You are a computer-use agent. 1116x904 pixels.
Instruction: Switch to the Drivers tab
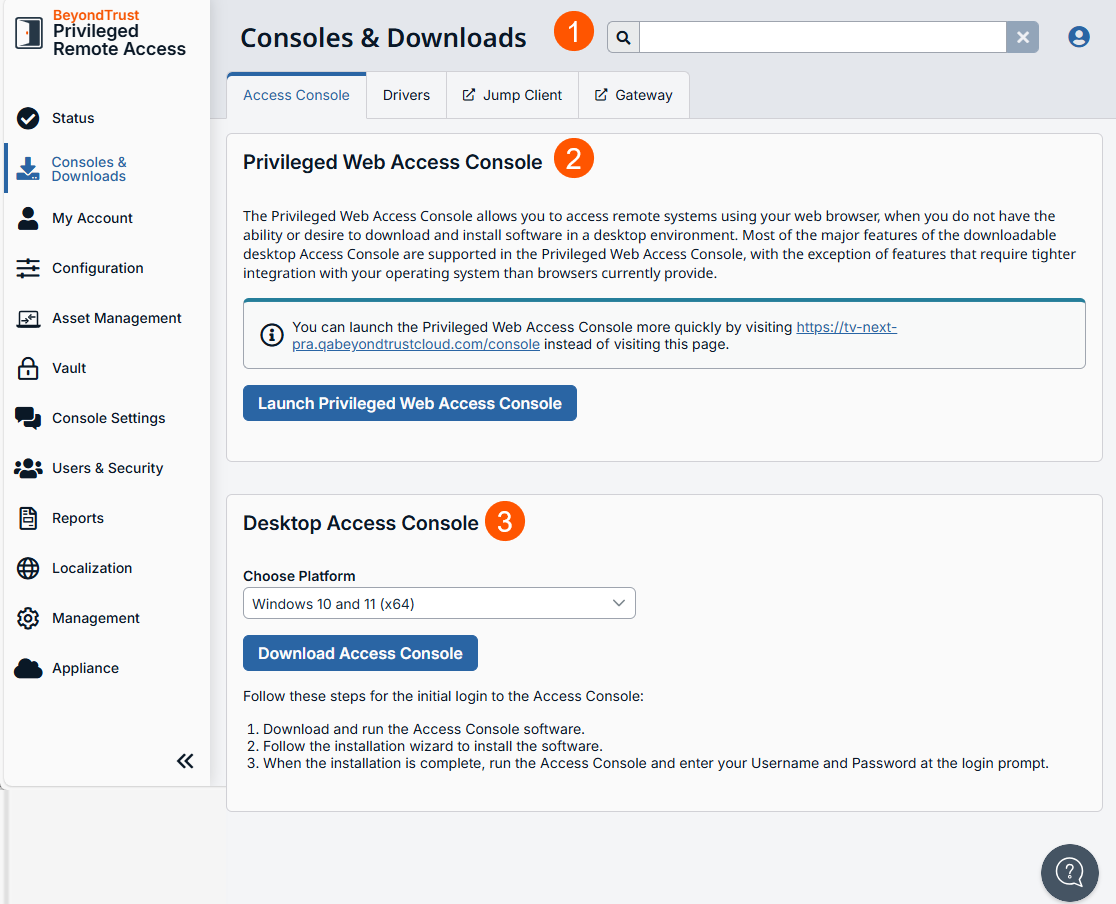pos(405,94)
